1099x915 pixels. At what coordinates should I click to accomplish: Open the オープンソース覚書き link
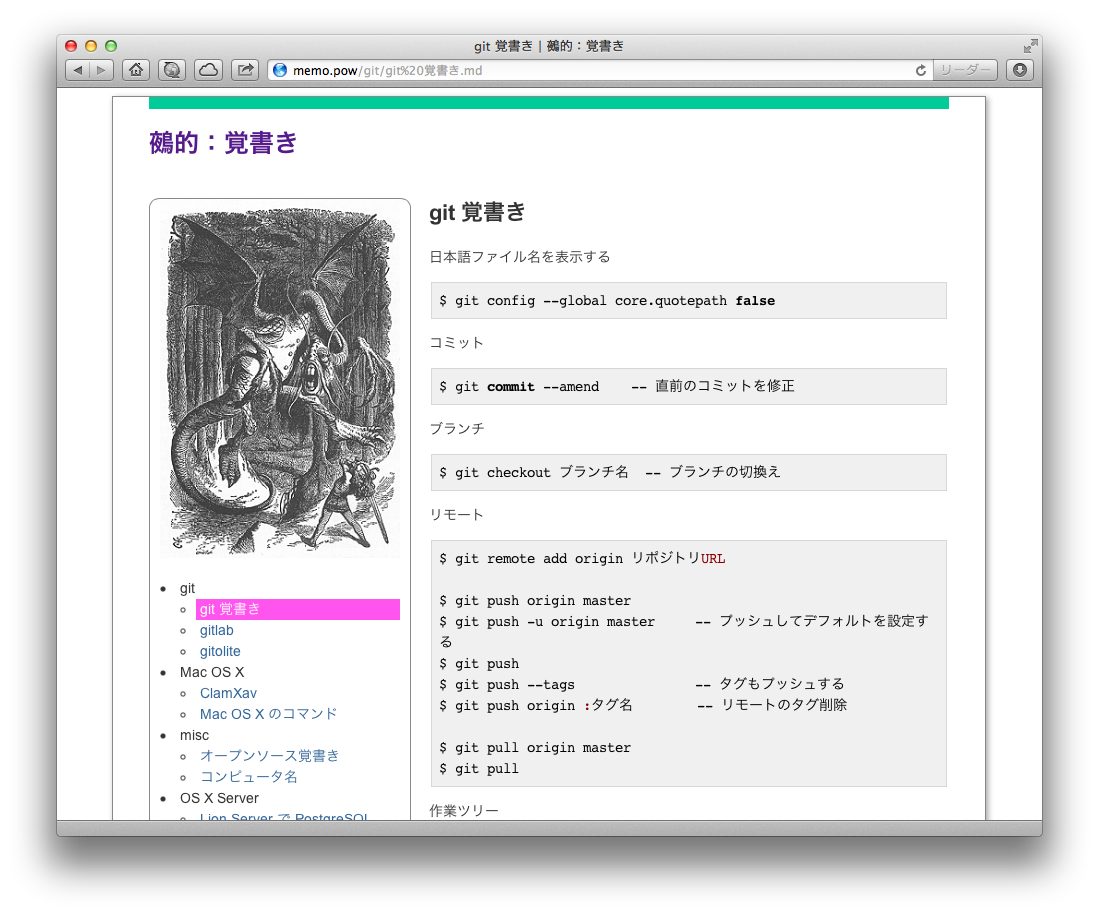270,756
